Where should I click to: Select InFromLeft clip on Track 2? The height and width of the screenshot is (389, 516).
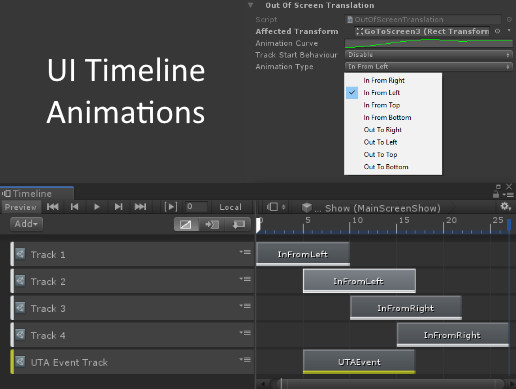(x=359, y=281)
